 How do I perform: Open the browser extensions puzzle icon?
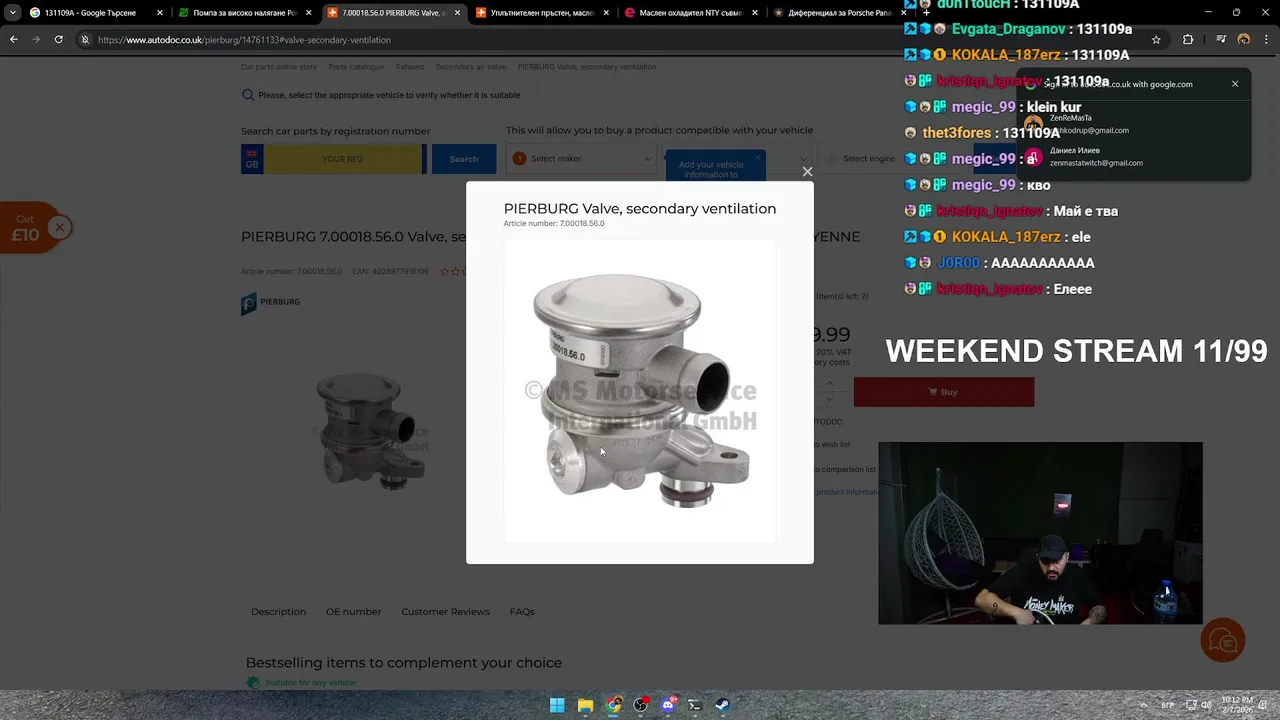pos(1188,39)
